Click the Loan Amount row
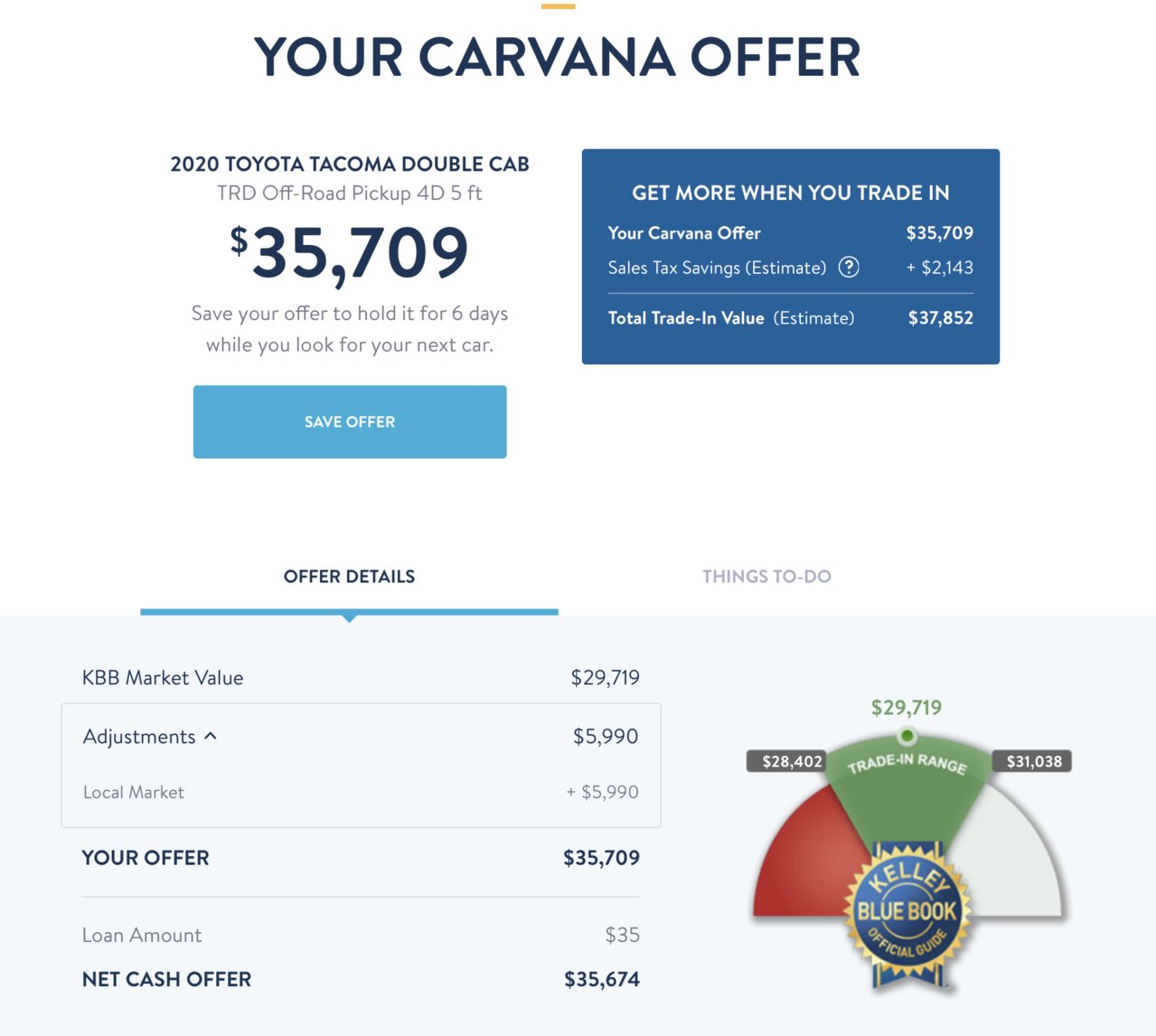The width and height of the screenshot is (1156, 1036). [361, 935]
